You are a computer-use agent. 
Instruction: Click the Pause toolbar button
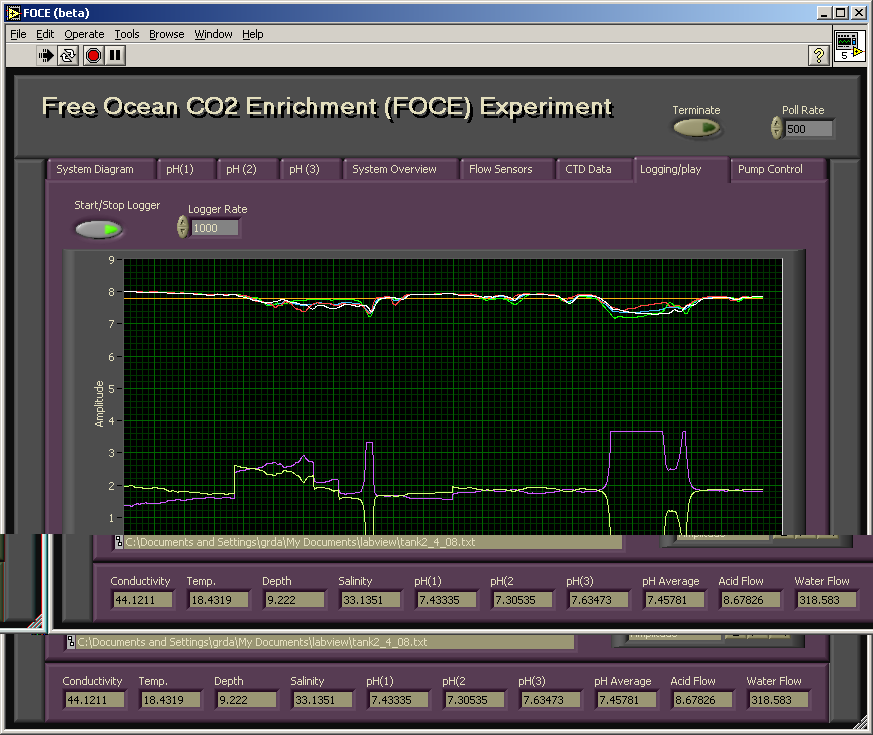point(115,55)
